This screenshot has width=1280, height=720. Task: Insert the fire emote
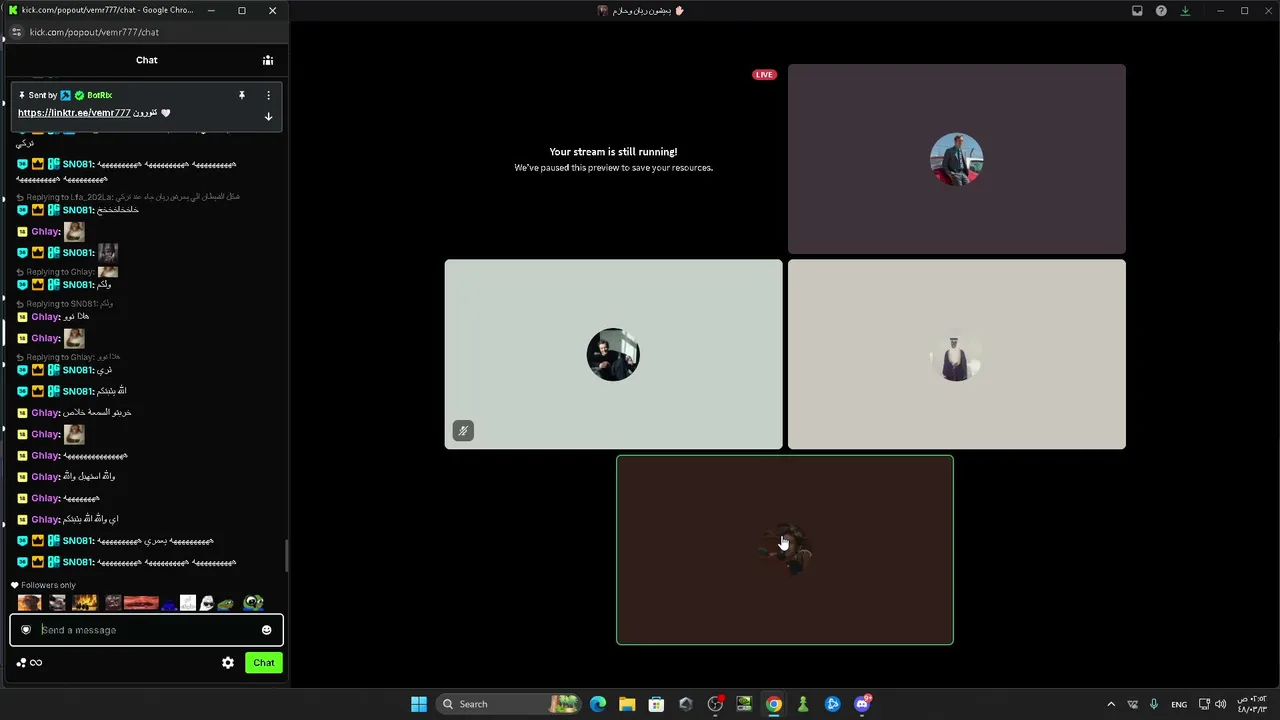85,603
